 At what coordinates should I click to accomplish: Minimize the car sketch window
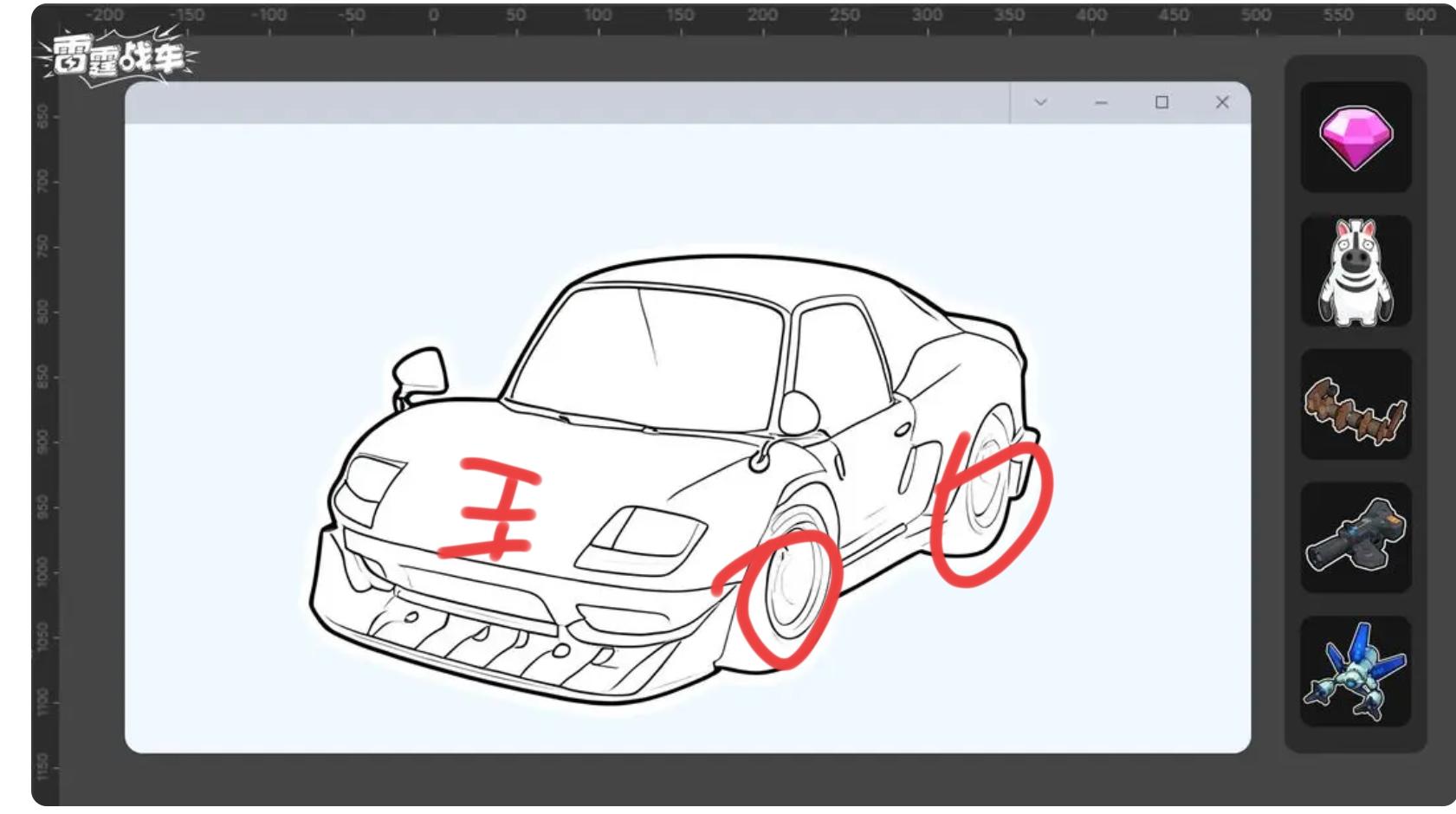coord(1101,102)
